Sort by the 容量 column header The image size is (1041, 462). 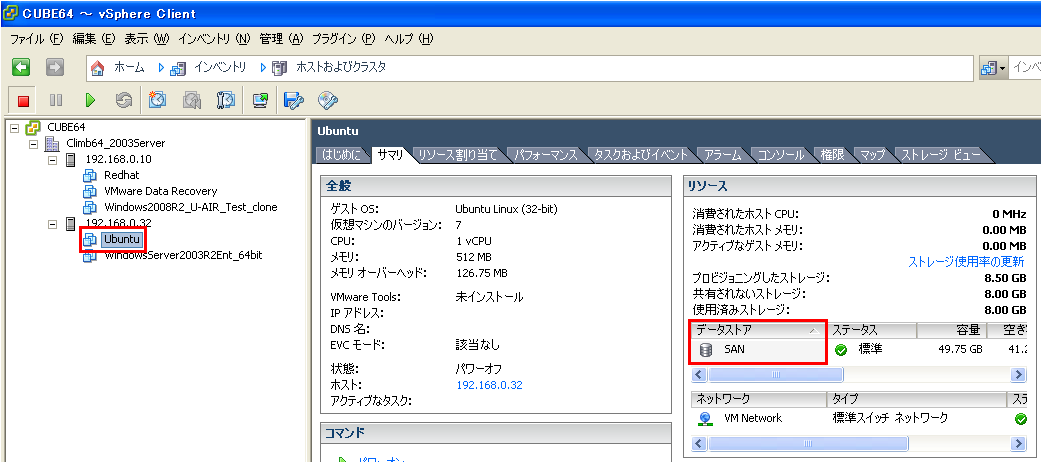pyautogui.click(x=951, y=330)
